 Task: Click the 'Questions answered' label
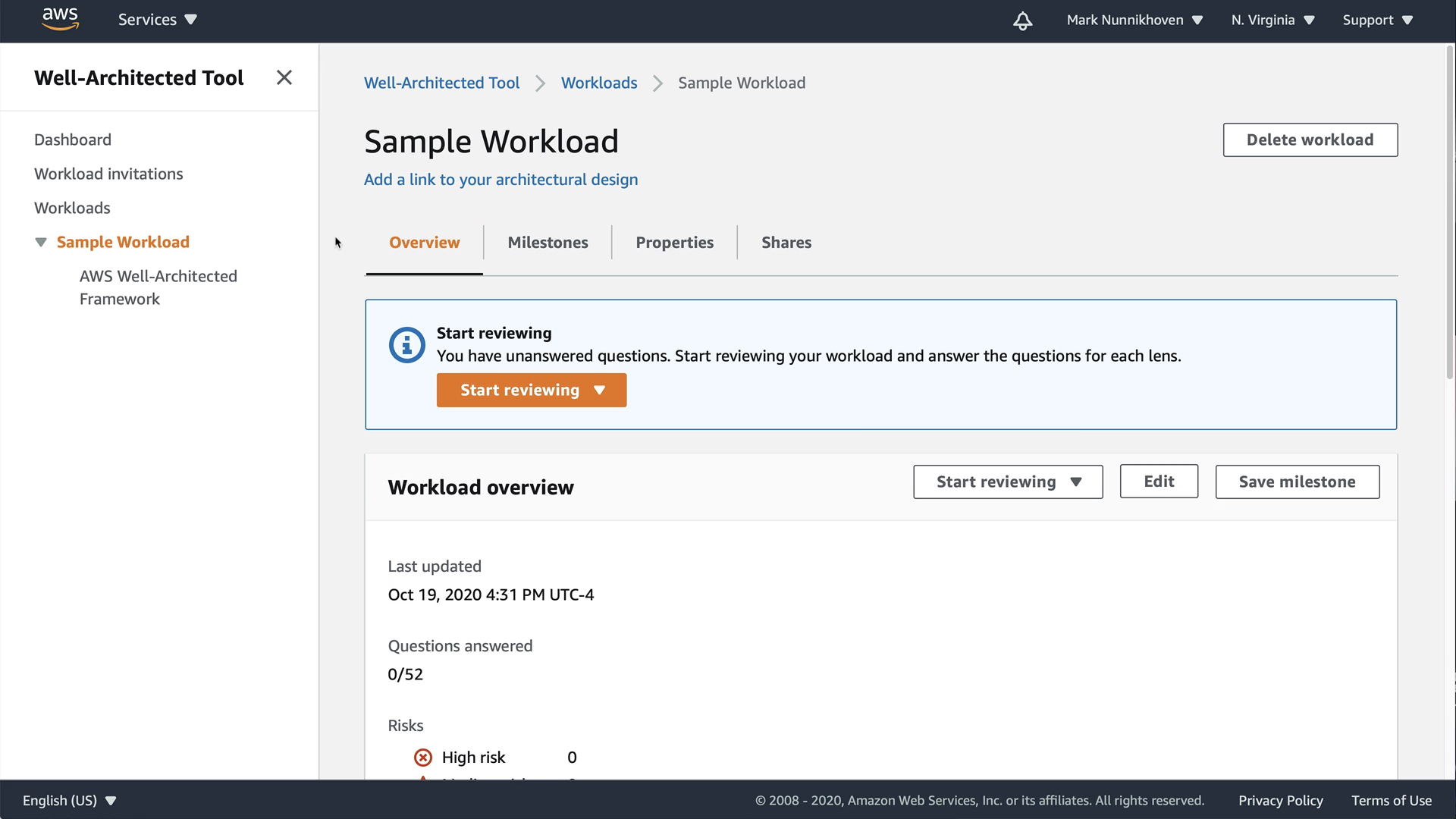click(x=460, y=646)
